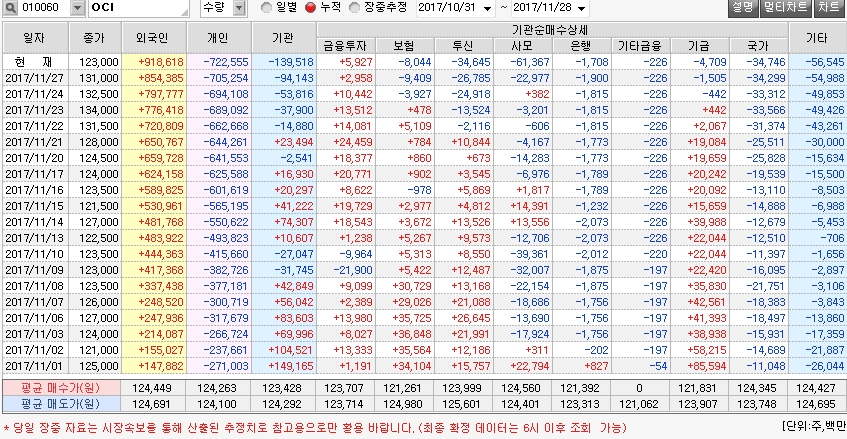Screen dimensions: 847x439
Task: Open the start date 2017/10/31 picker
Action: (x=488, y=8)
